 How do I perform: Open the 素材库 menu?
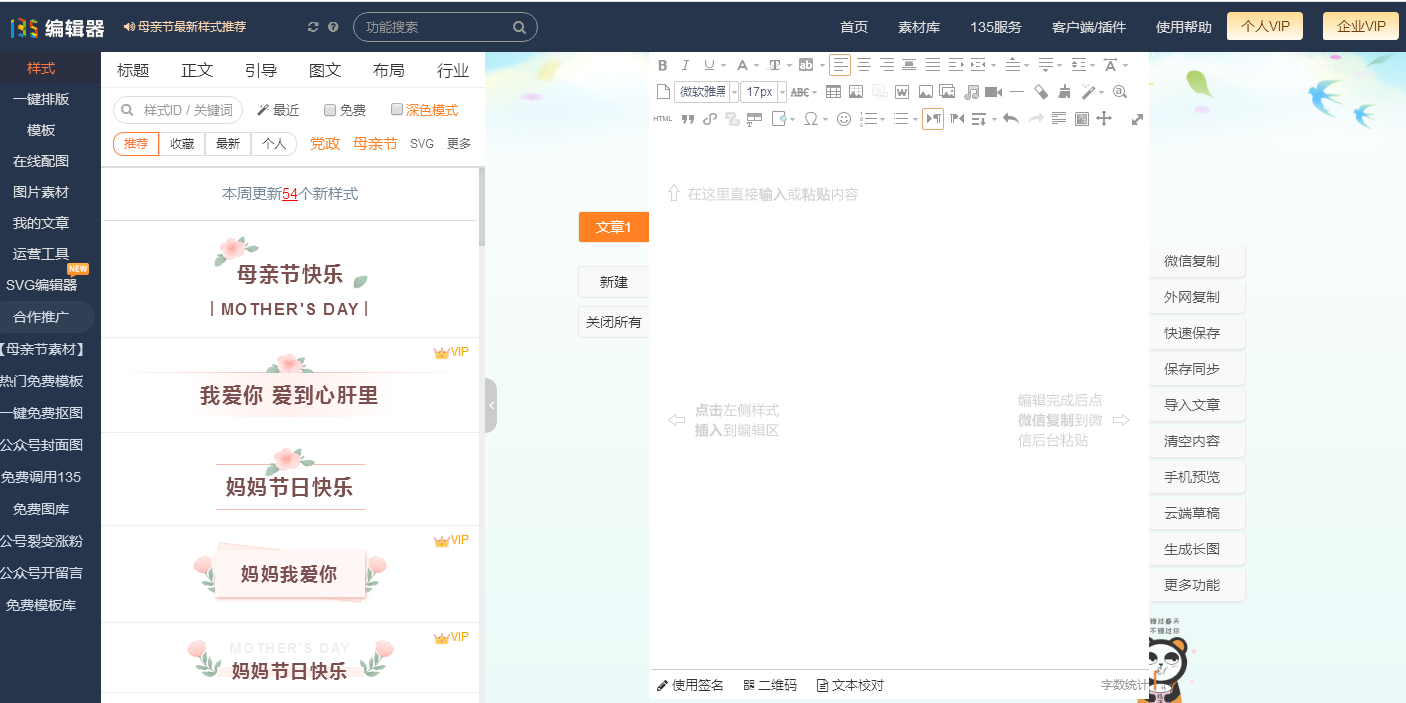pyautogui.click(x=918, y=27)
